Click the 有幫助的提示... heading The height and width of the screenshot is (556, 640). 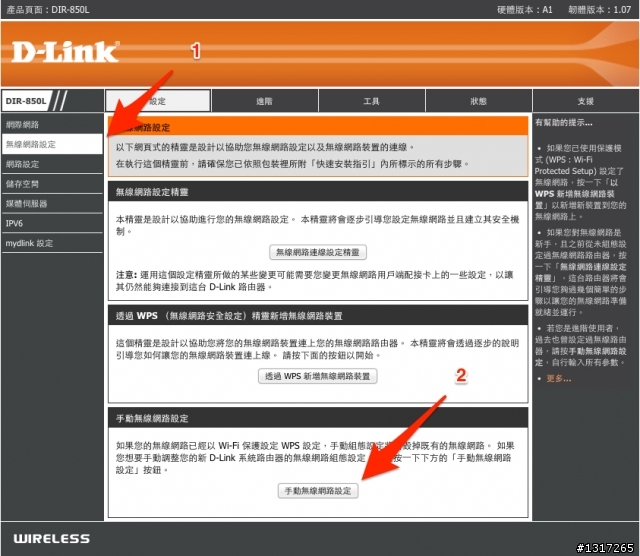pos(564,122)
